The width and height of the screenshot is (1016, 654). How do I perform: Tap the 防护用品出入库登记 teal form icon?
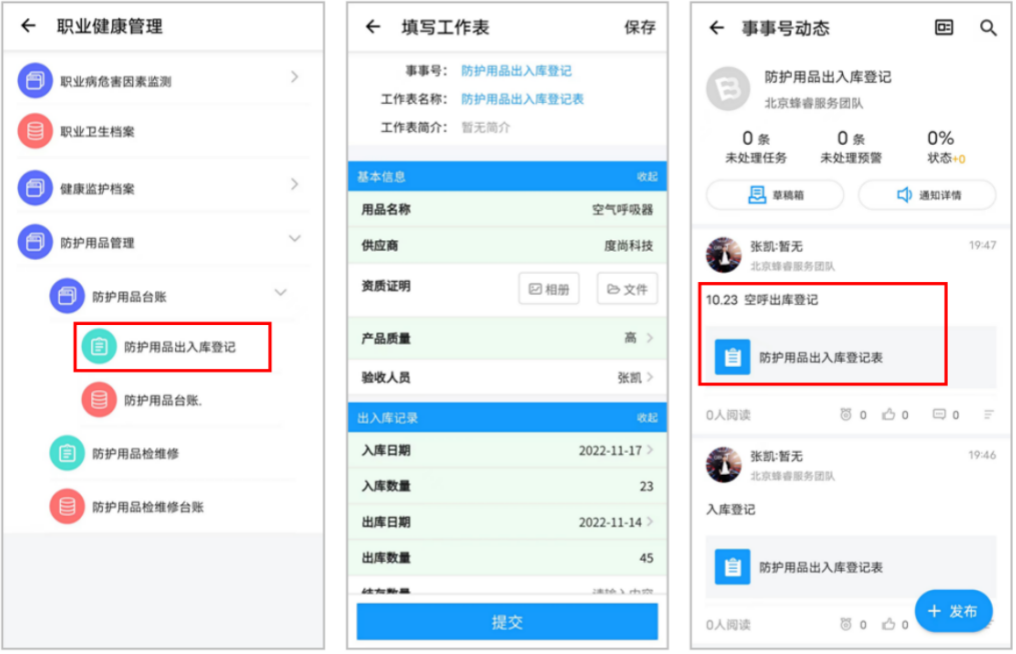99,347
